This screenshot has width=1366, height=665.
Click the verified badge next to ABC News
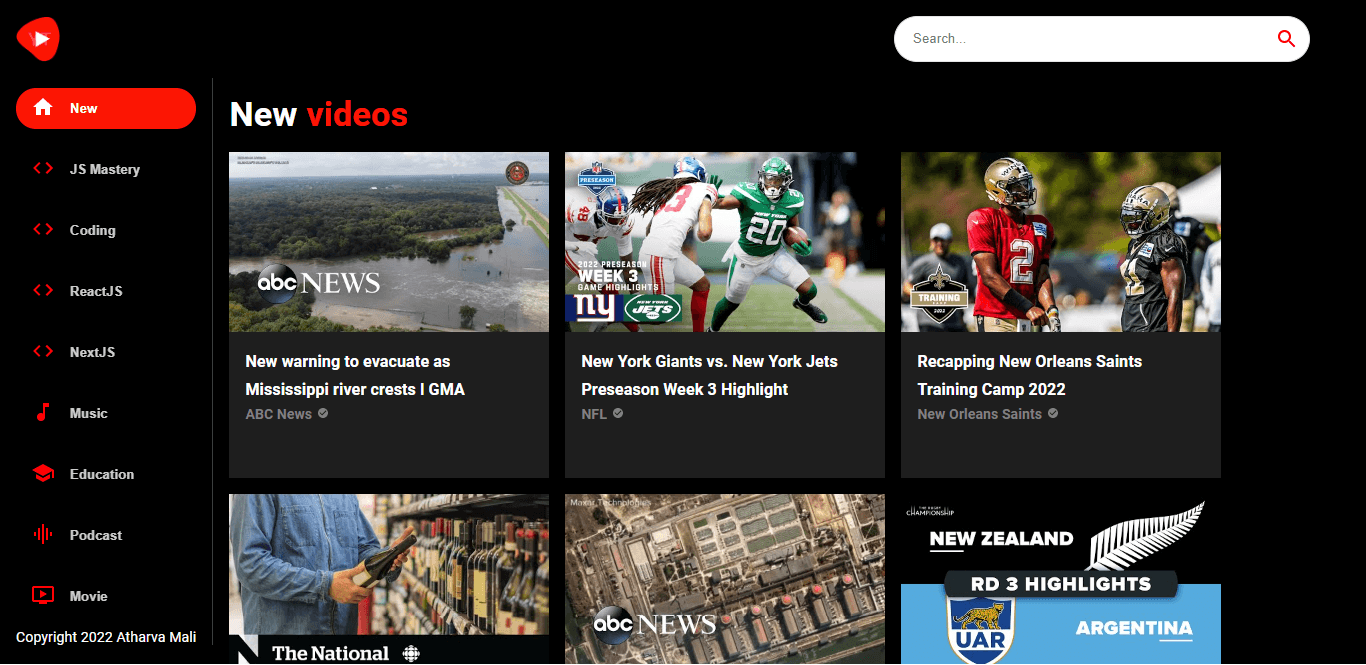323,413
